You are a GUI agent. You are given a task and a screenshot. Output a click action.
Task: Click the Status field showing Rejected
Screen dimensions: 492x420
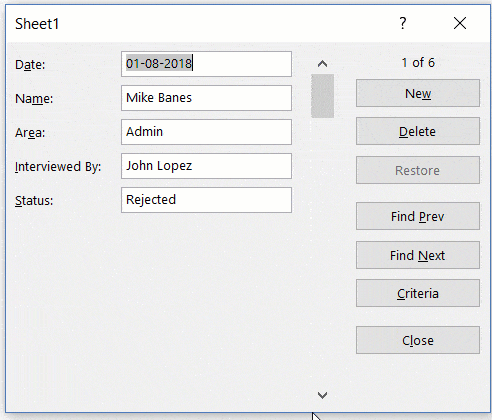point(206,200)
